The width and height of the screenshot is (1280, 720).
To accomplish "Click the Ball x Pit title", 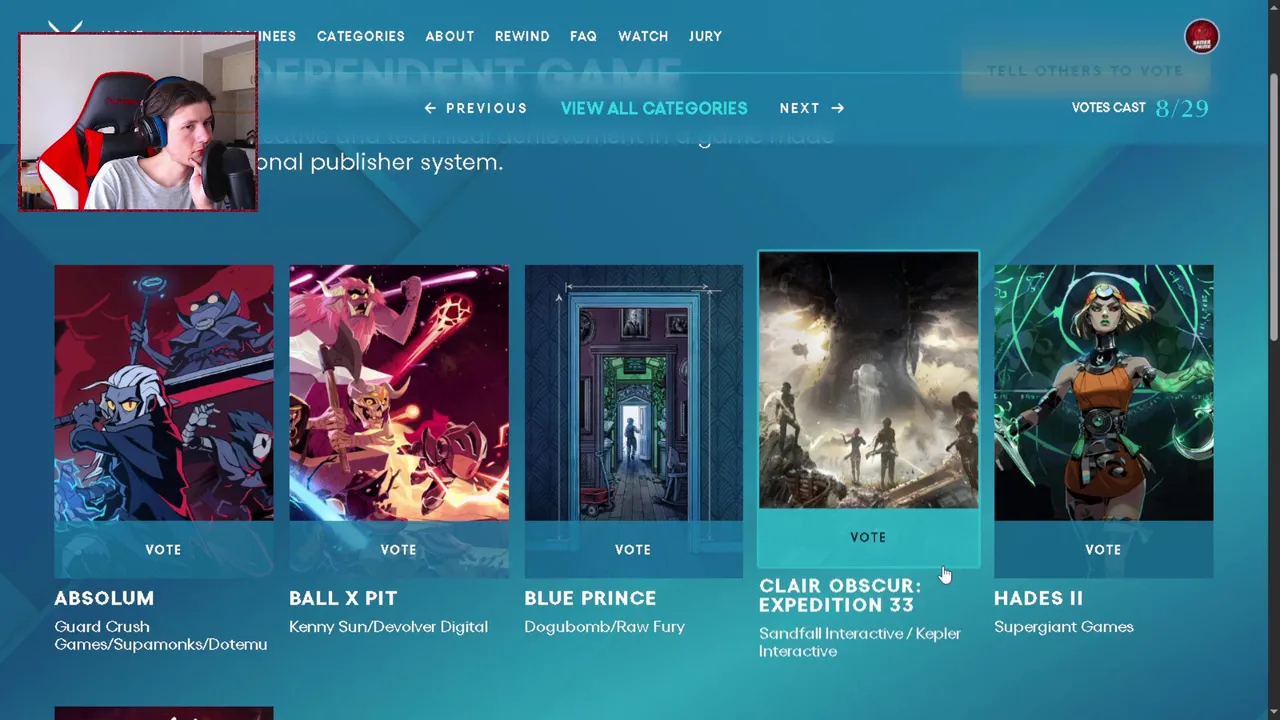I will 343,598.
